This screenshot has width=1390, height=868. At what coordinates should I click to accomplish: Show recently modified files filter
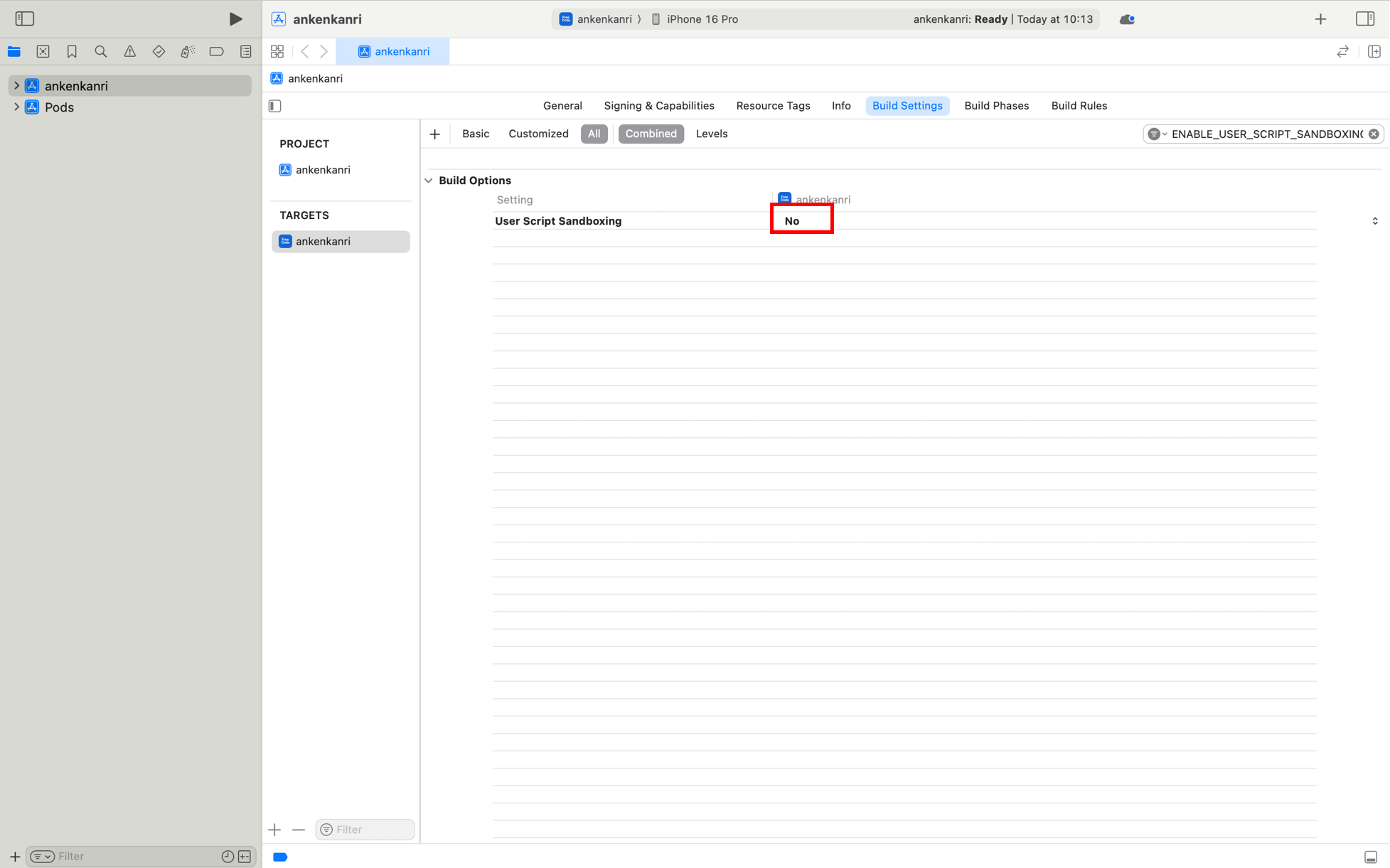point(228,857)
